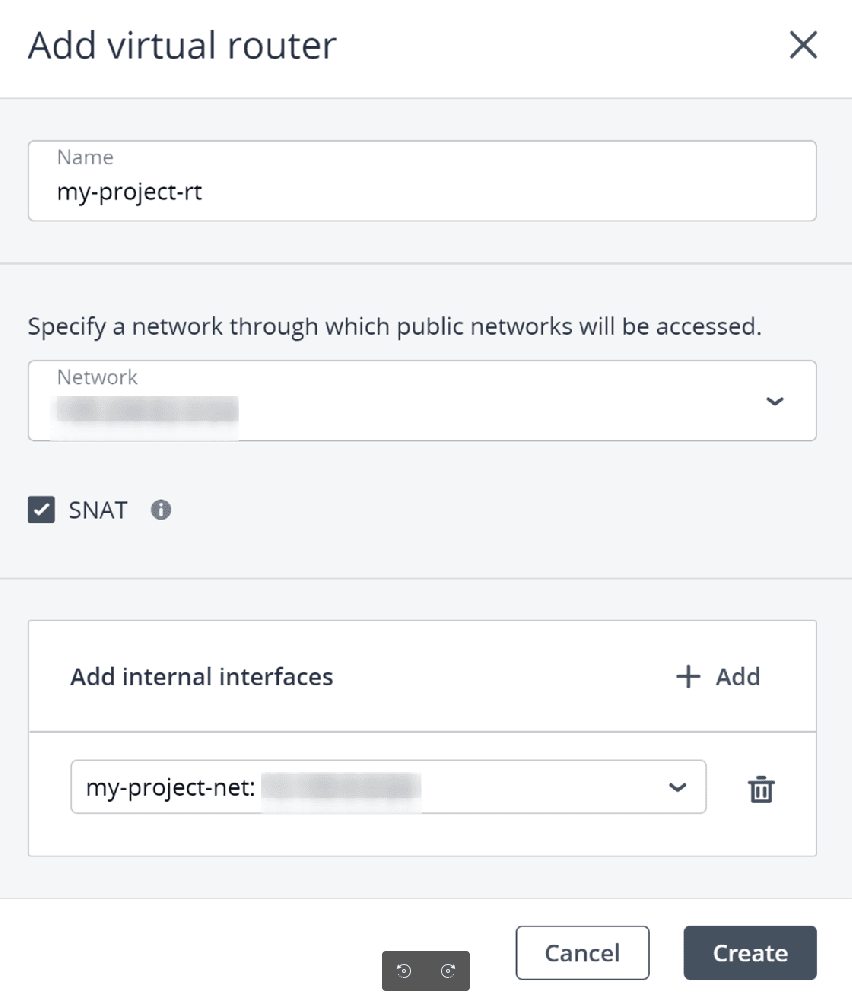Click the blurred Network value
This screenshot has height=1003, width=852.
point(147,411)
